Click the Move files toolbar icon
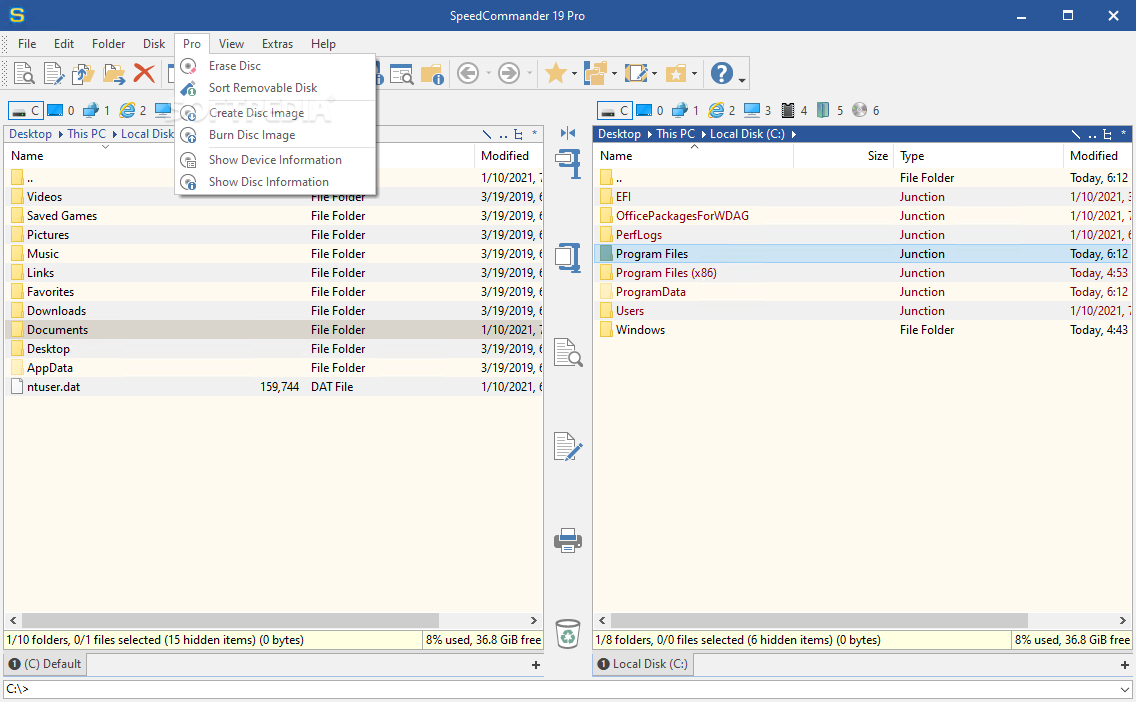The height and width of the screenshot is (702, 1136). 114,73
